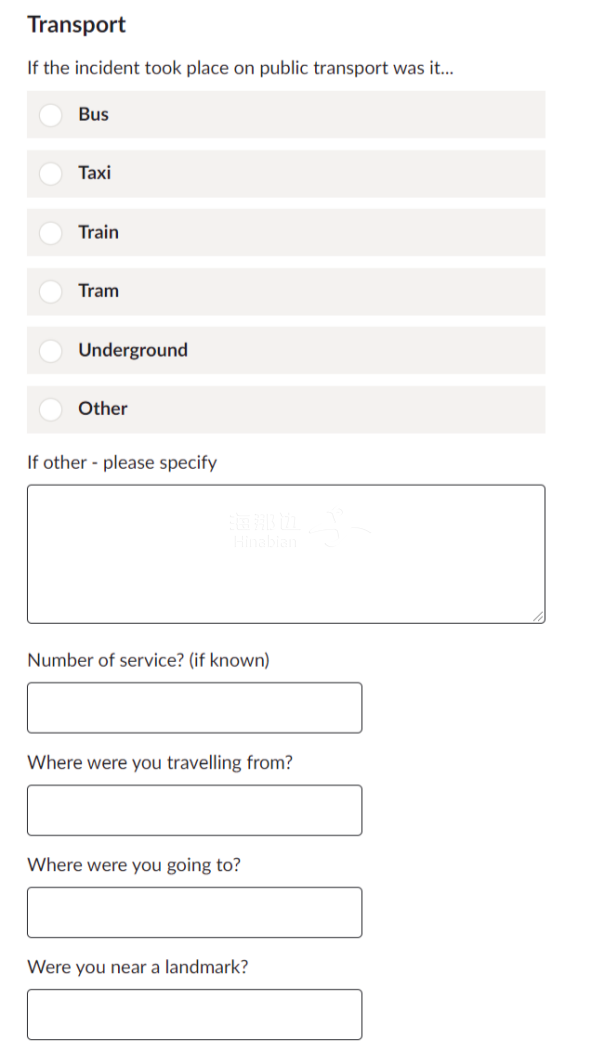Viewport: 605px width, 1057px height.
Task: Focus the 'If other - please specify' text area
Action: 285,554
